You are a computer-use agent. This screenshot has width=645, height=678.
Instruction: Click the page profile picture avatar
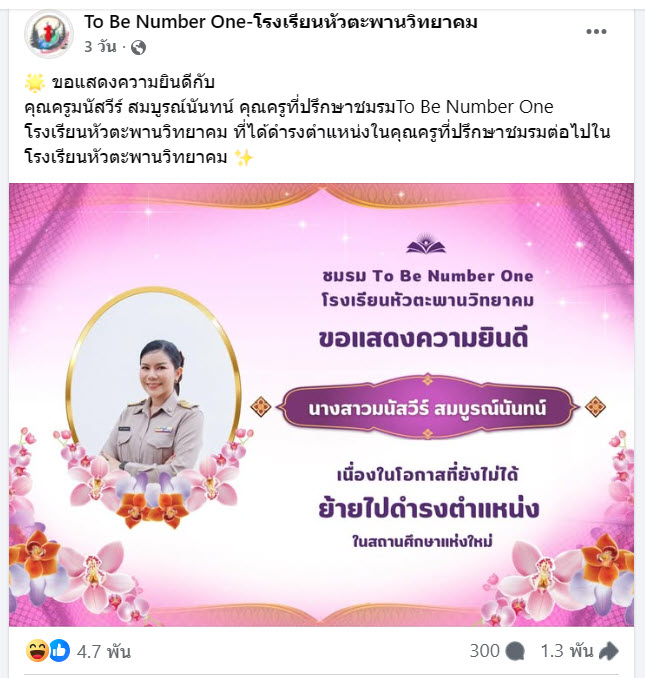coord(49,34)
